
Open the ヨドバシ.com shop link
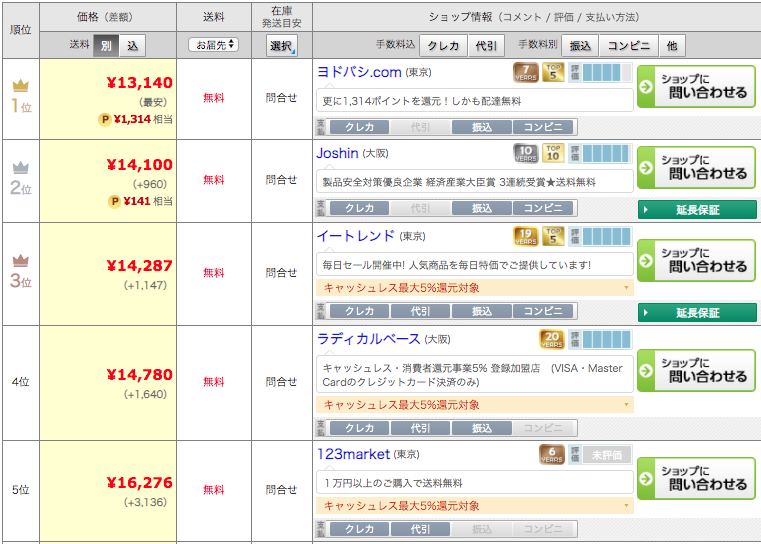tap(359, 72)
